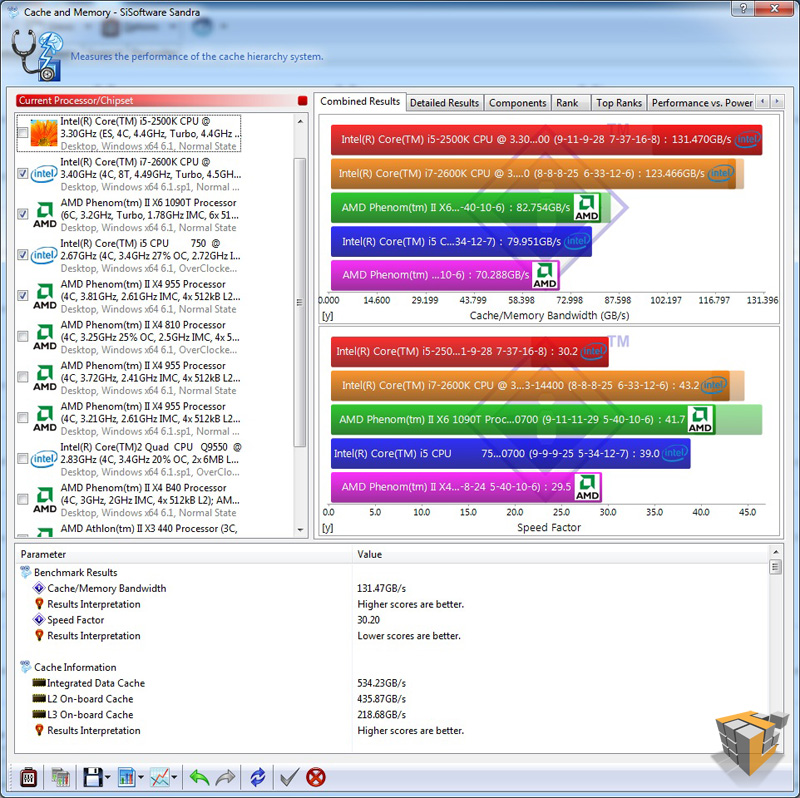Viewport: 800px width, 798px height.
Task: Click the chip icon next to L3 On-board Cache
Action: tap(39, 714)
